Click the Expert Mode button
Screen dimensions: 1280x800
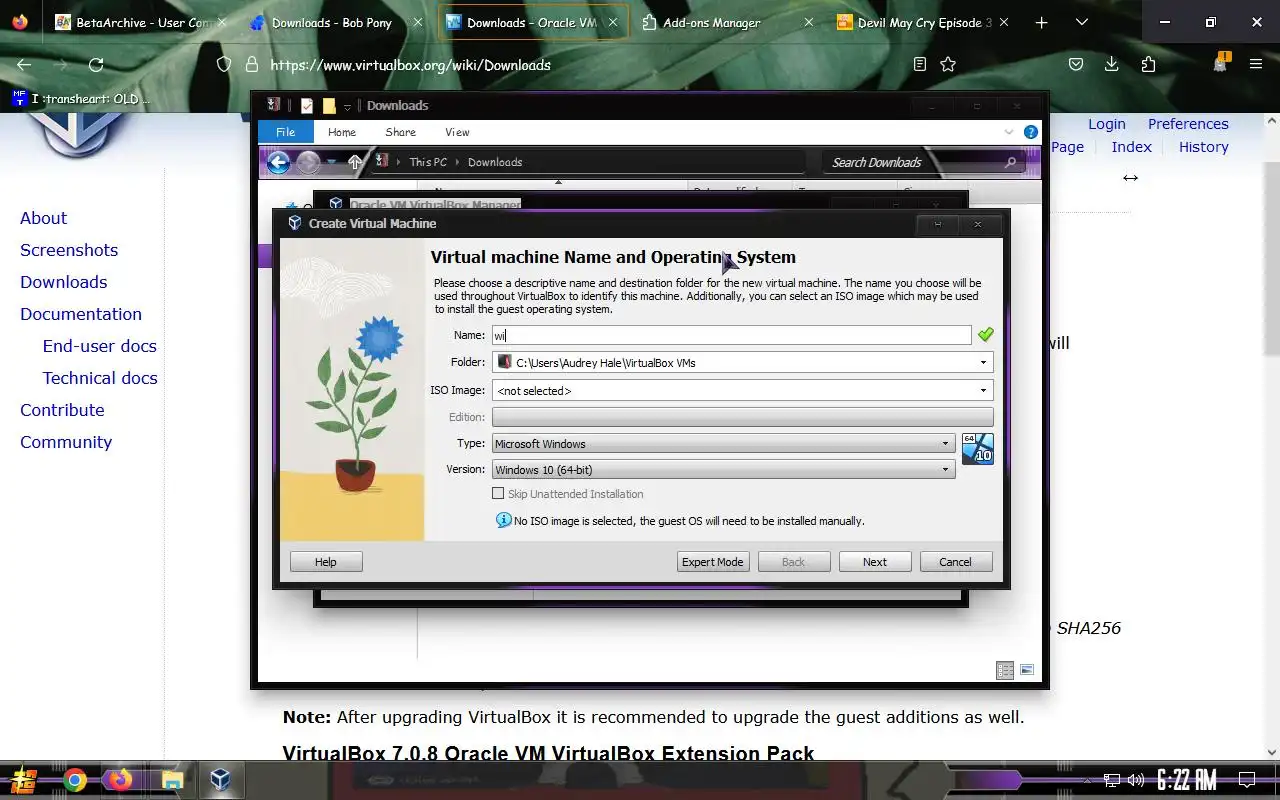tap(712, 562)
